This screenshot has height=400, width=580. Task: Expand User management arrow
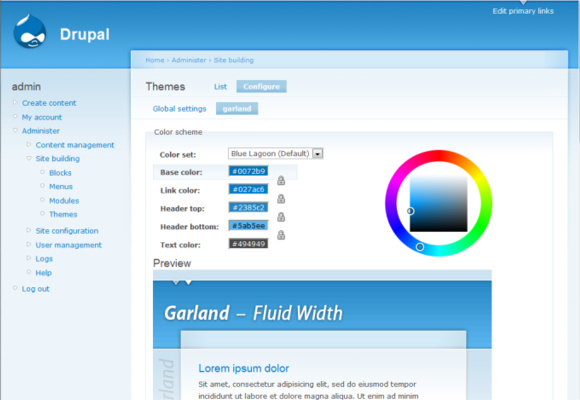click(x=29, y=244)
